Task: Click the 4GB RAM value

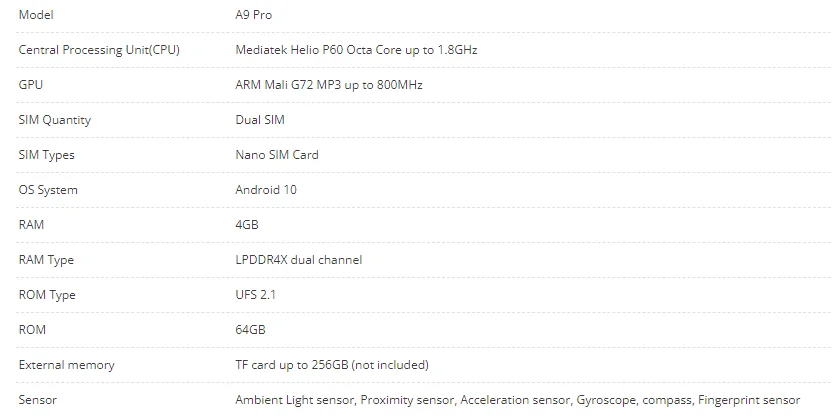Action: click(247, 225)
